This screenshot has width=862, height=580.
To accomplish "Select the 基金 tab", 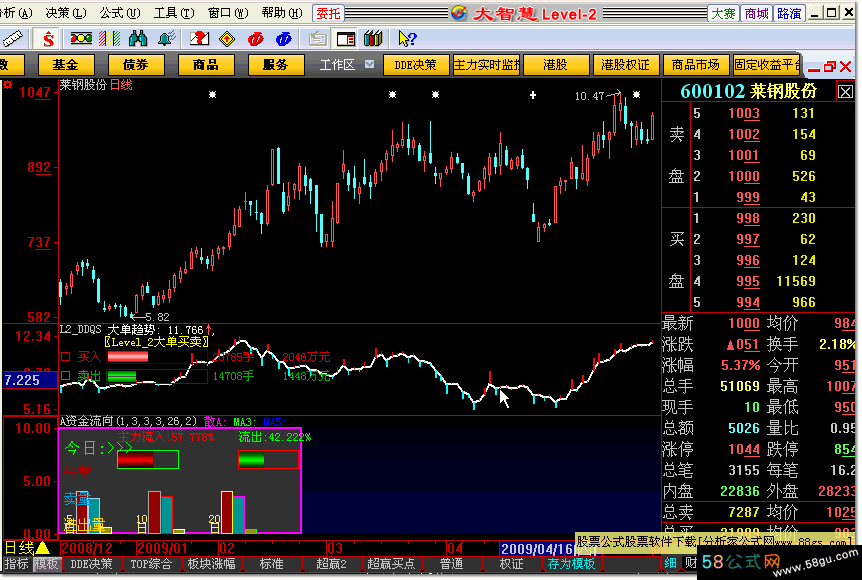I will pyautogui.click(x=66, y=65).
